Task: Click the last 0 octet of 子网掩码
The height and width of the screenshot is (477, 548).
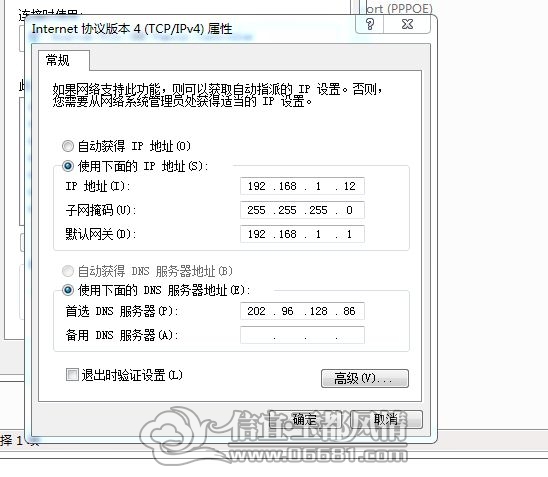Action: point(349,210)
